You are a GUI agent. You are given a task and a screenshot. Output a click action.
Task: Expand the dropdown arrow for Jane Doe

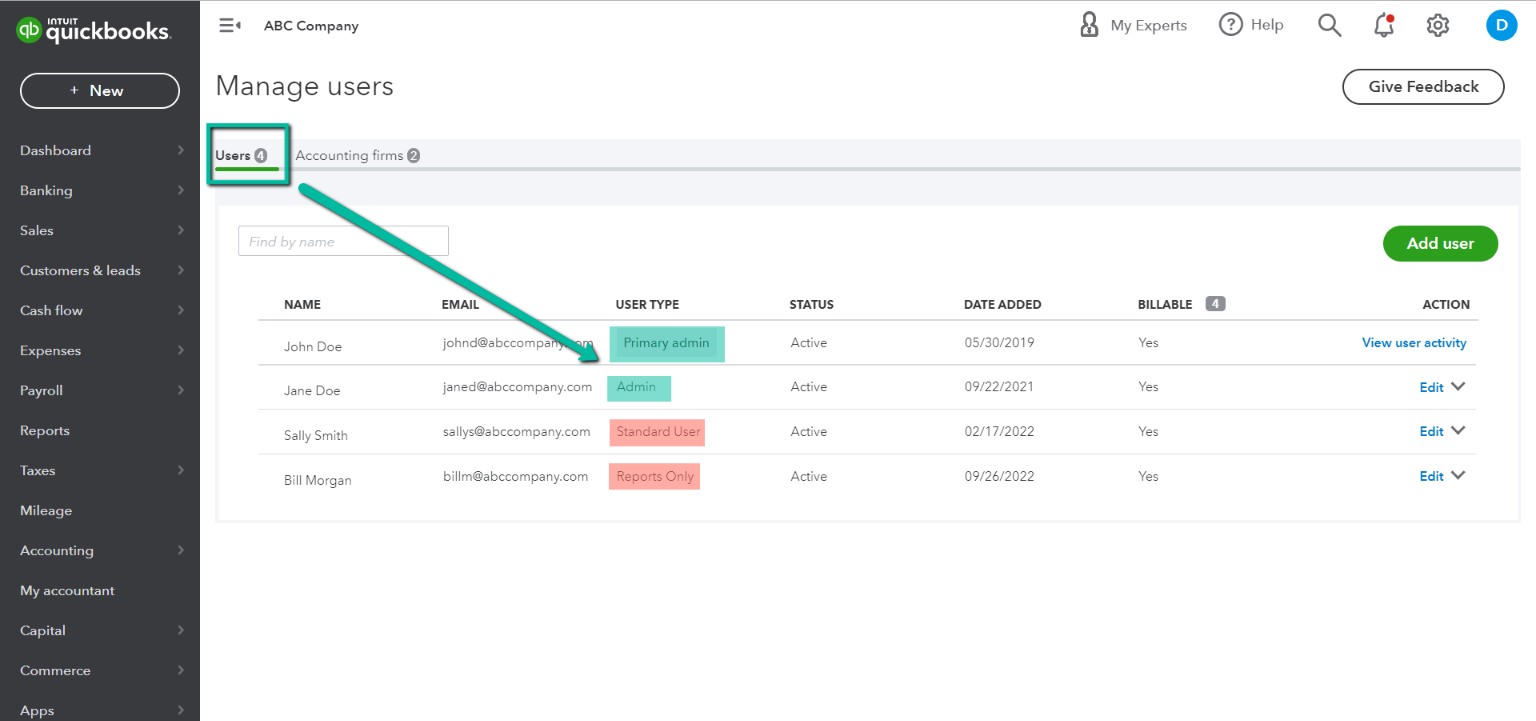1458,387
